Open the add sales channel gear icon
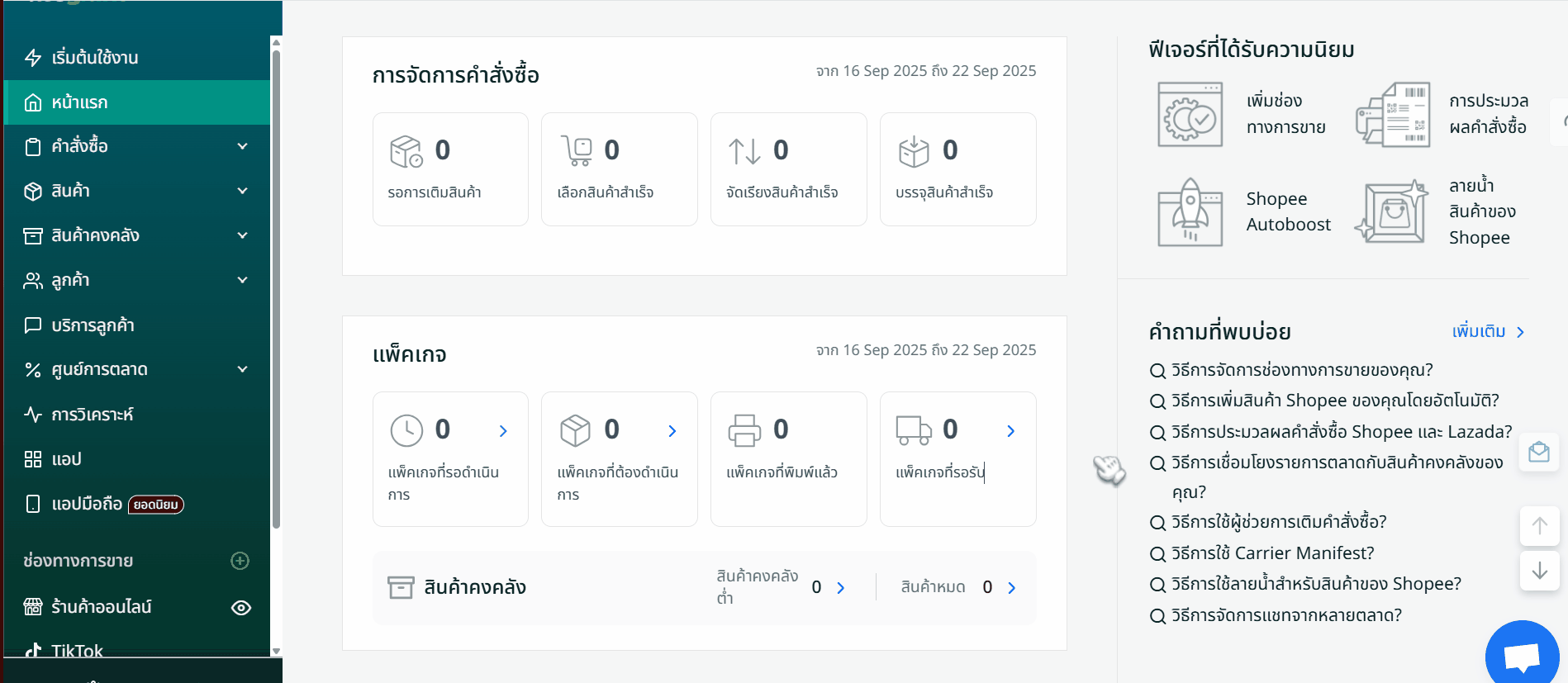1568x683 pixels. pos(1190,115)
